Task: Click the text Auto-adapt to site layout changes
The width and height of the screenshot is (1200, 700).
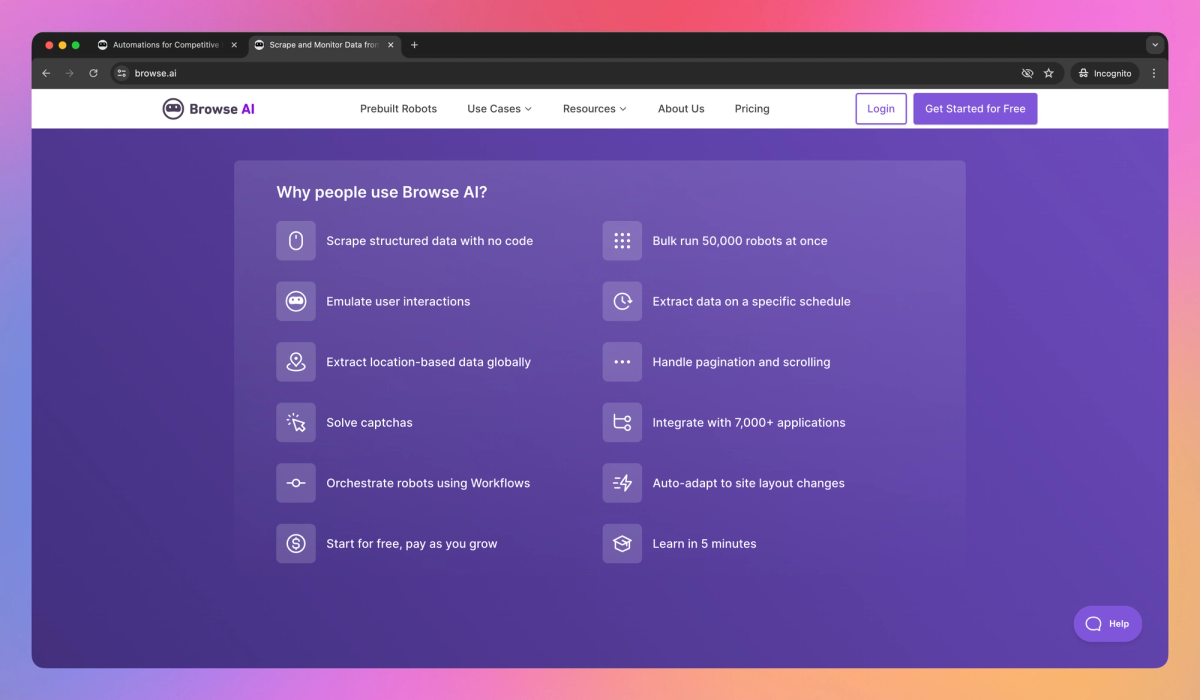Action: pos(749,483)
